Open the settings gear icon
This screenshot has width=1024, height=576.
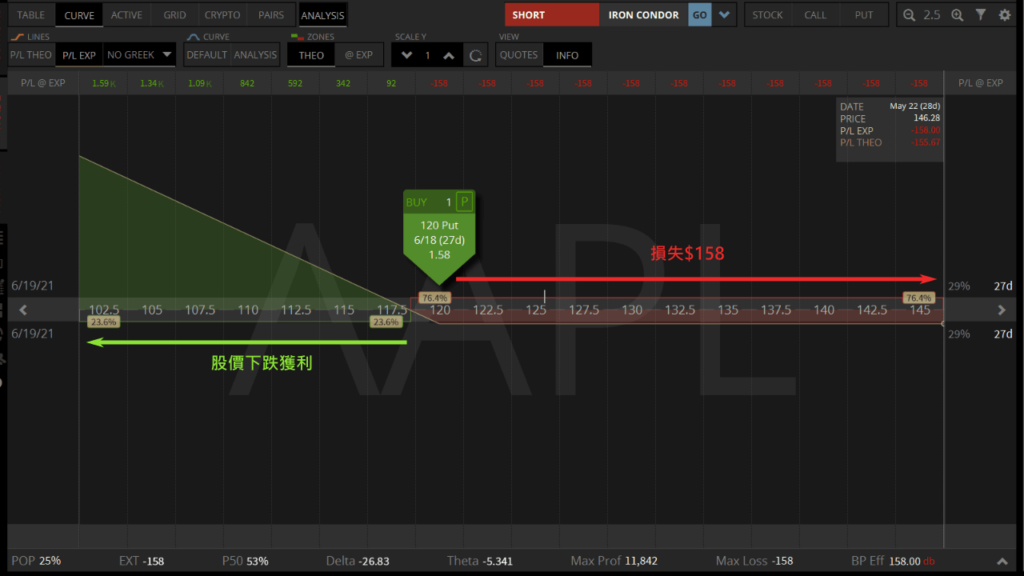(x=1004, y=14)
